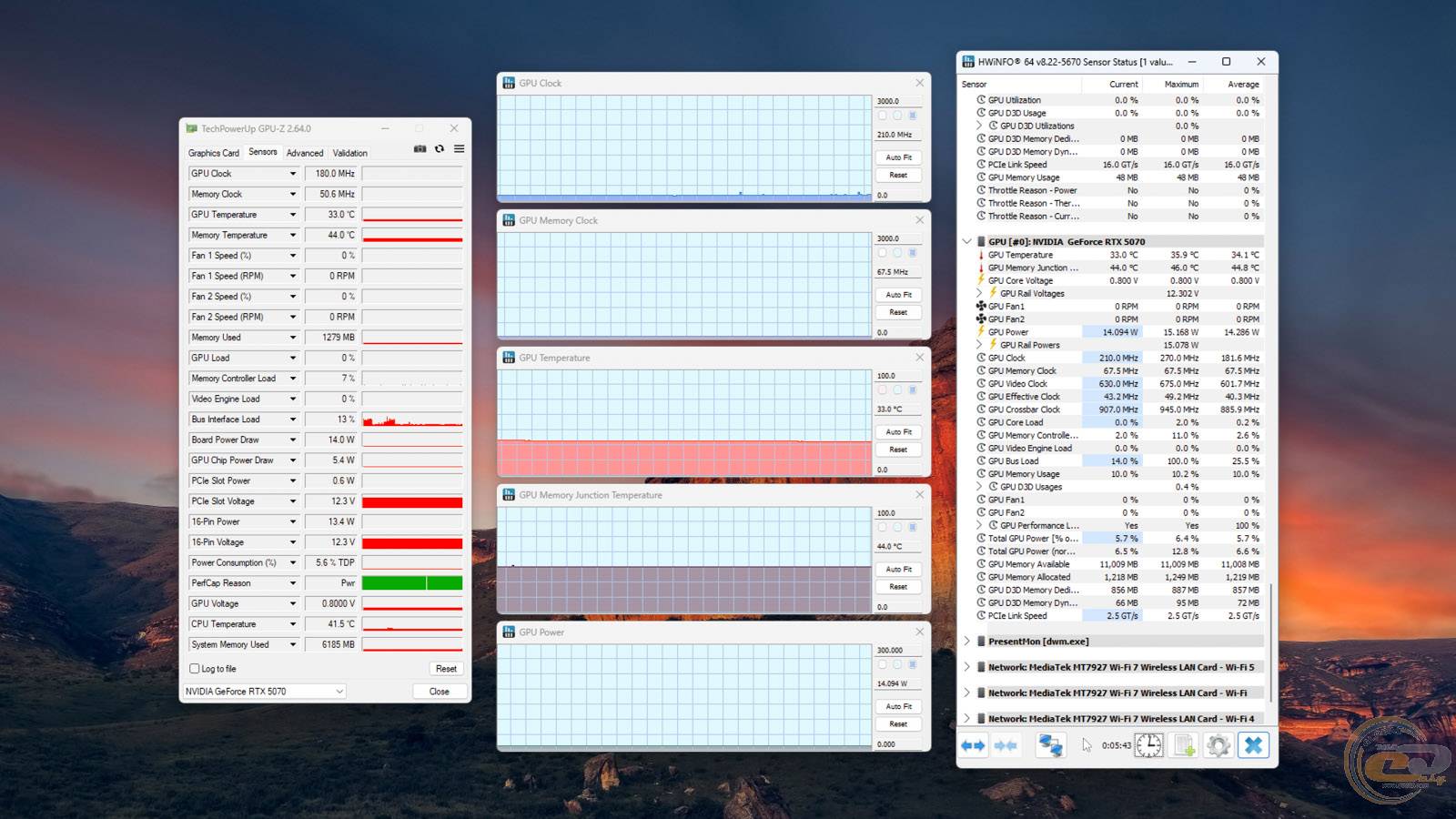Image resolution: width=1456 pixels, height=819 pixels.
Task: Click the GPU-Z title bar app icon
Action: pos(192,128)
